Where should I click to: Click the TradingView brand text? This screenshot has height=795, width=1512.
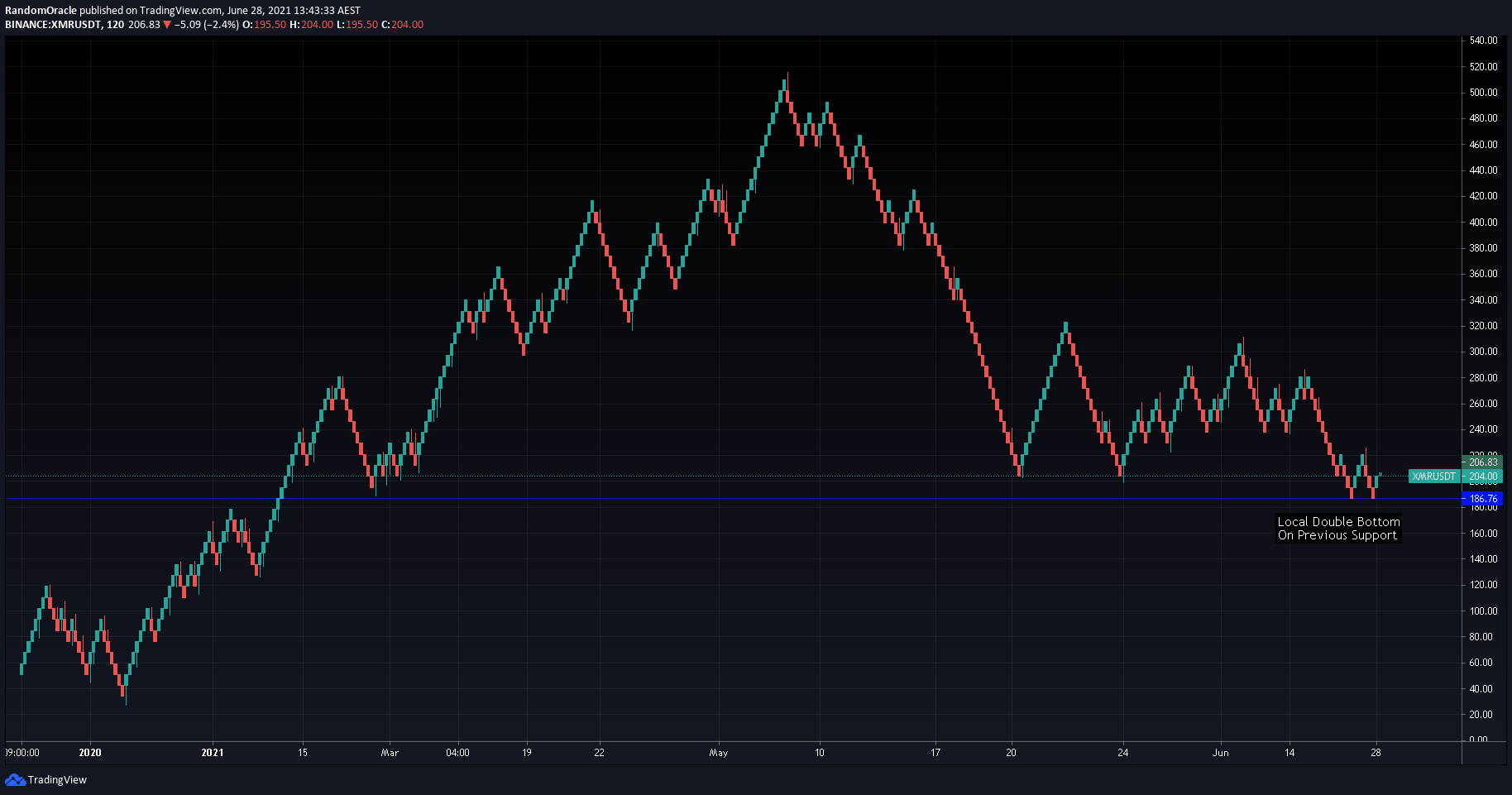point(57,780)
